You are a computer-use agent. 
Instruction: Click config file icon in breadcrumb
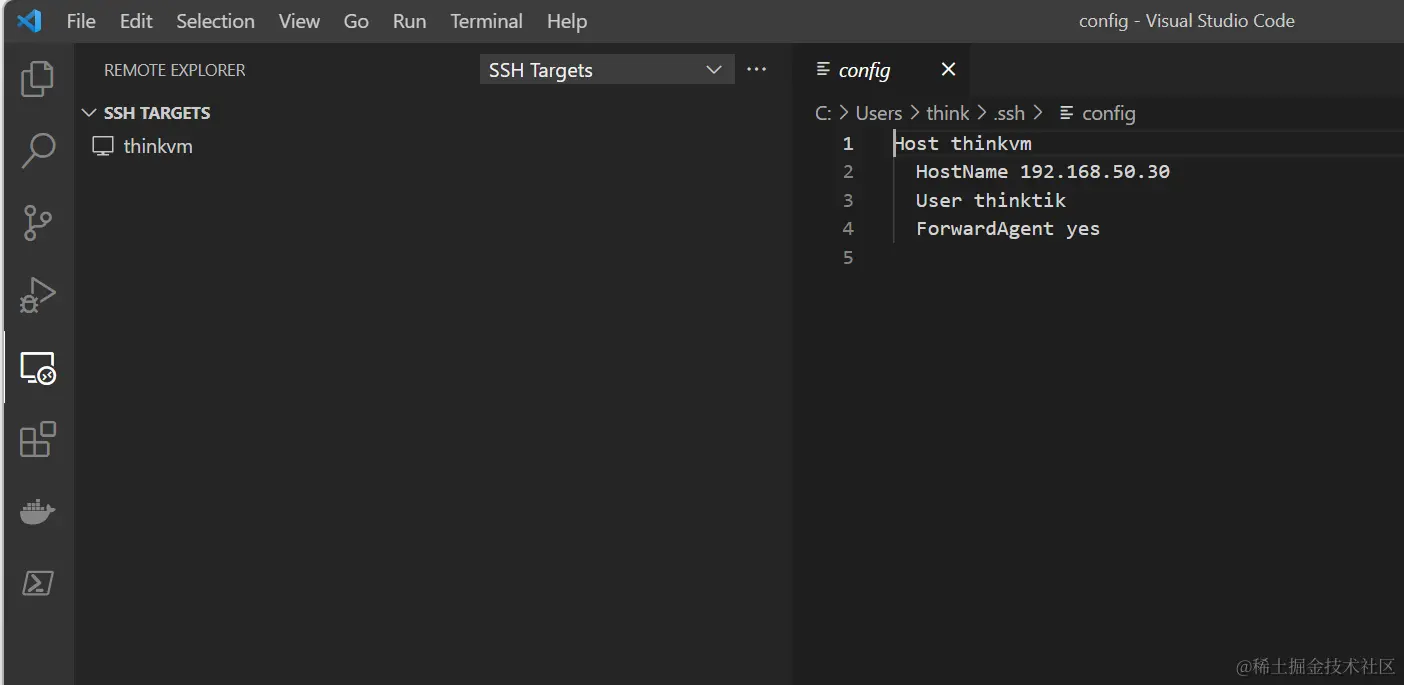(x=1067, y=113)
